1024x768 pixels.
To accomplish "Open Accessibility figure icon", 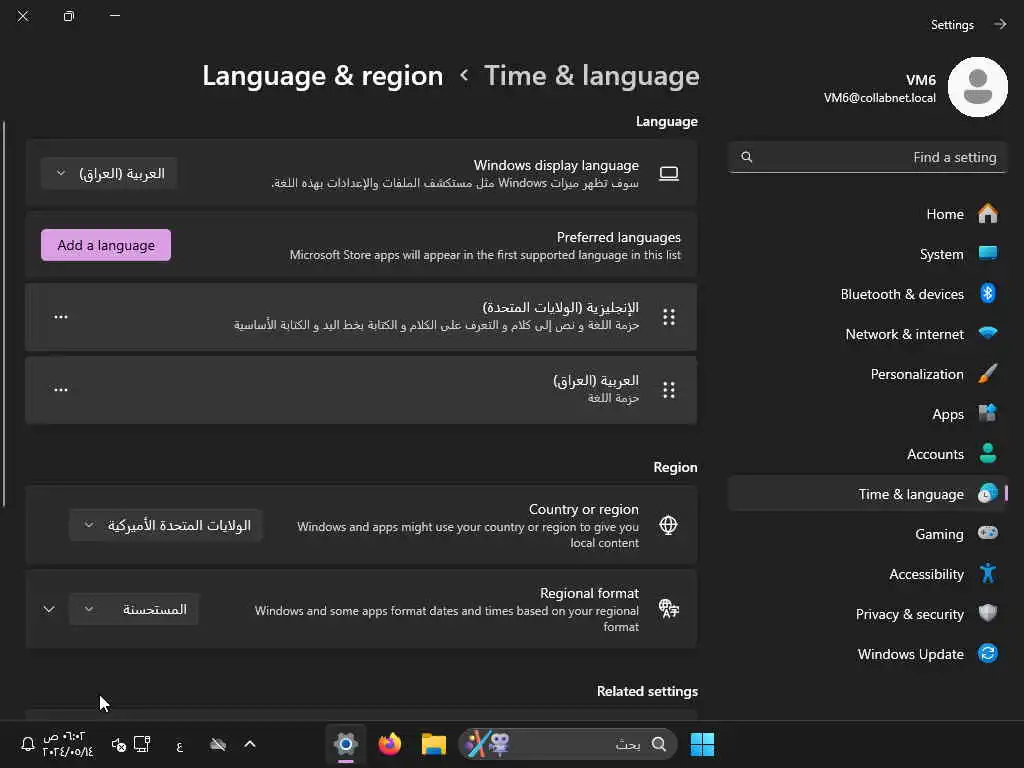I will tap(987, 573).
